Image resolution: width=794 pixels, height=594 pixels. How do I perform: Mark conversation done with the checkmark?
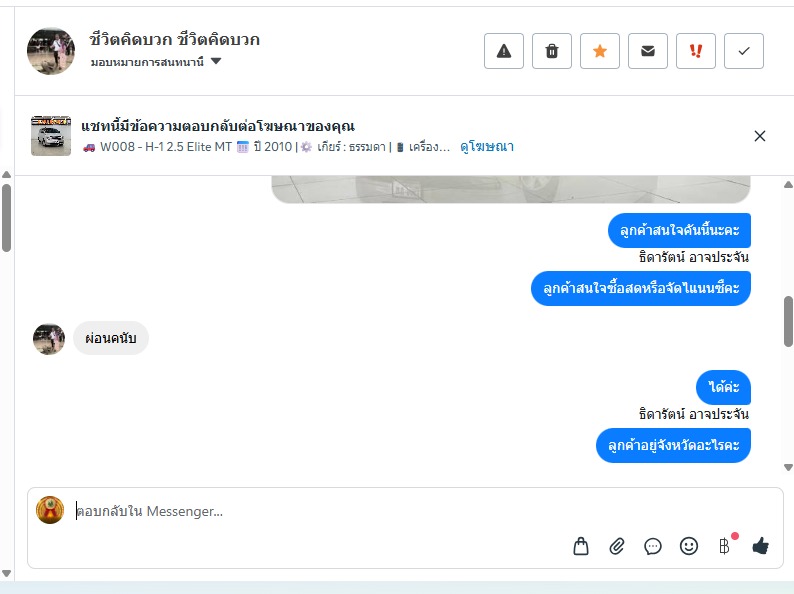point(744,51)
